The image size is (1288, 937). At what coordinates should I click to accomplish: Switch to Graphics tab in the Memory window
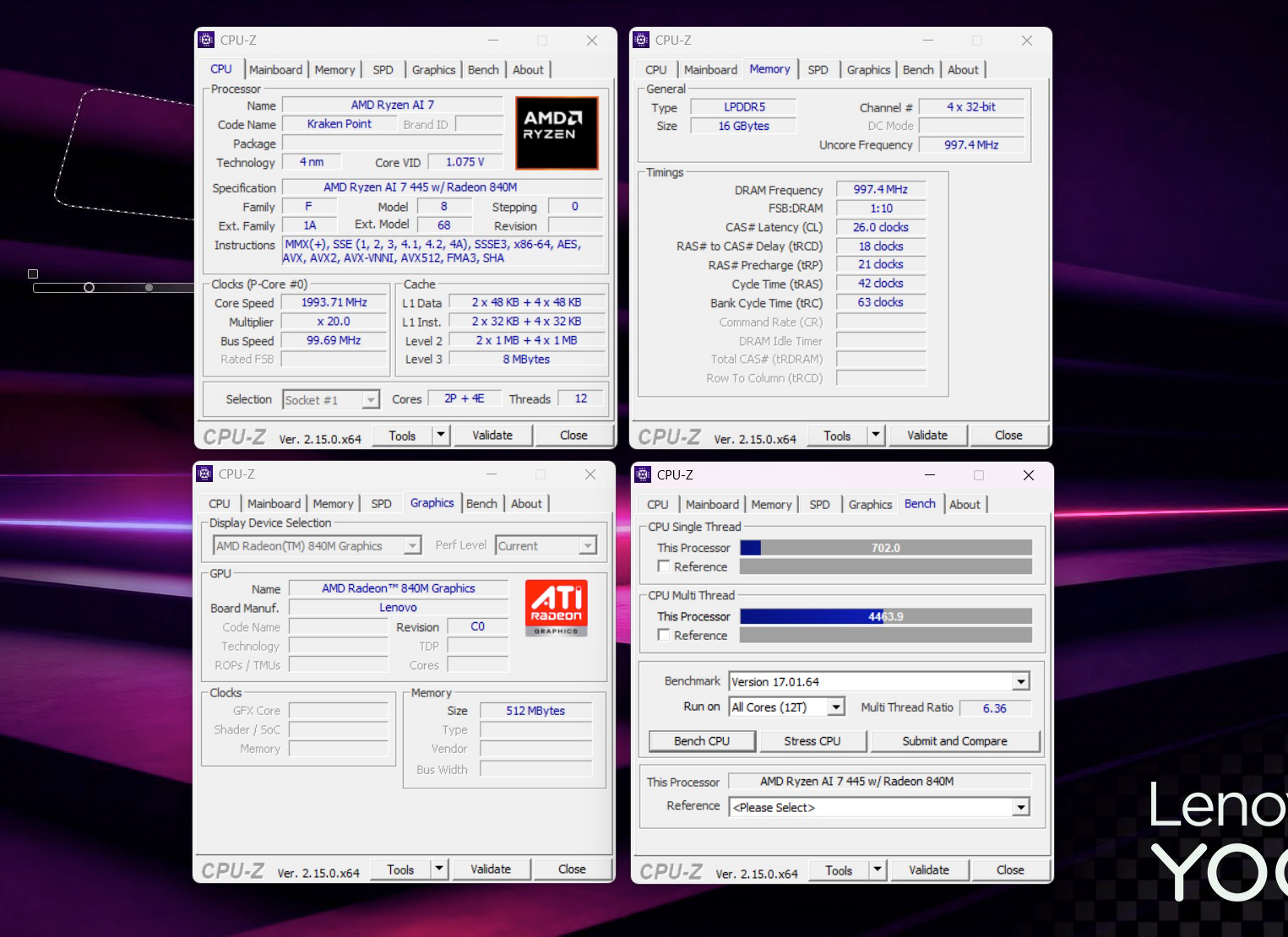(x=868, y=70)
